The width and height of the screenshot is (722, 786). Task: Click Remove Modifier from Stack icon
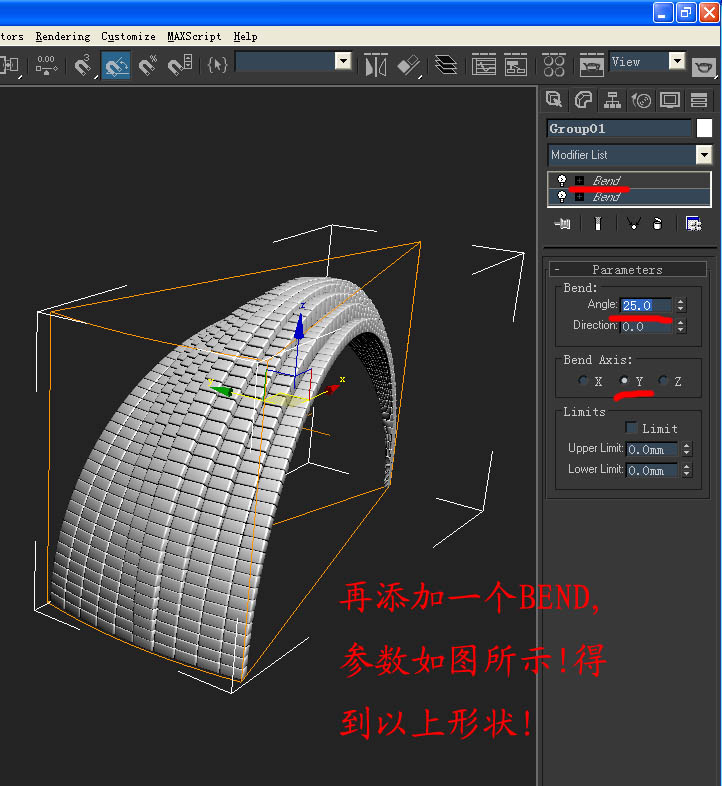[658, 224]
